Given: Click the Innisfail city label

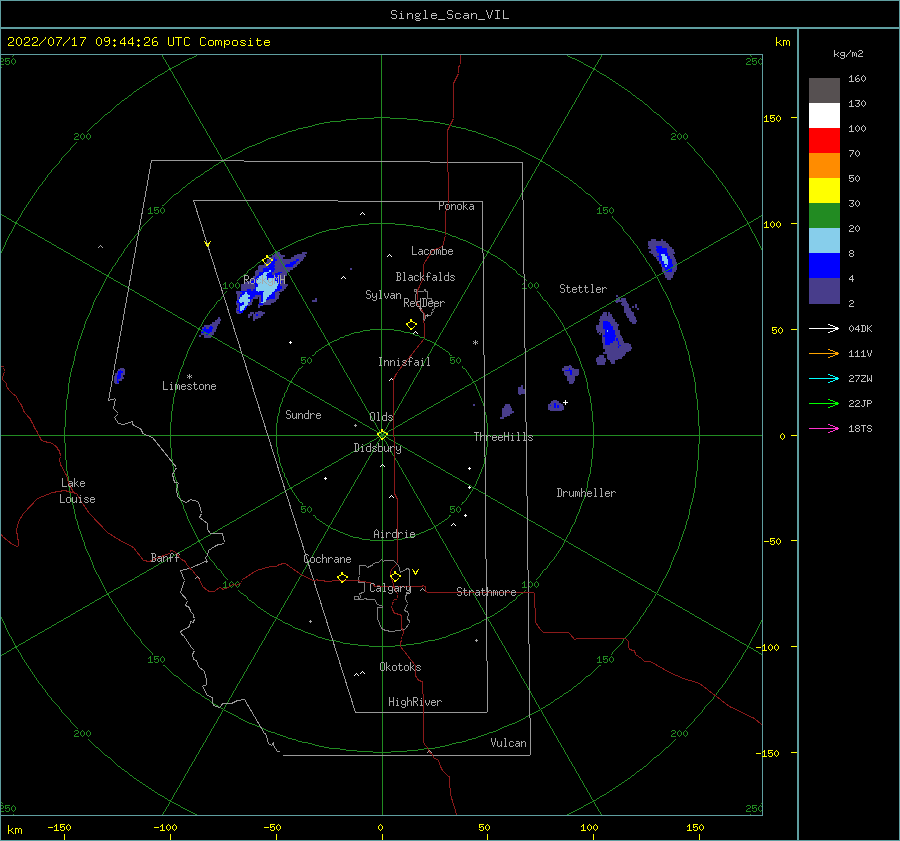Looking at the screenshot, I should point(404,362).
